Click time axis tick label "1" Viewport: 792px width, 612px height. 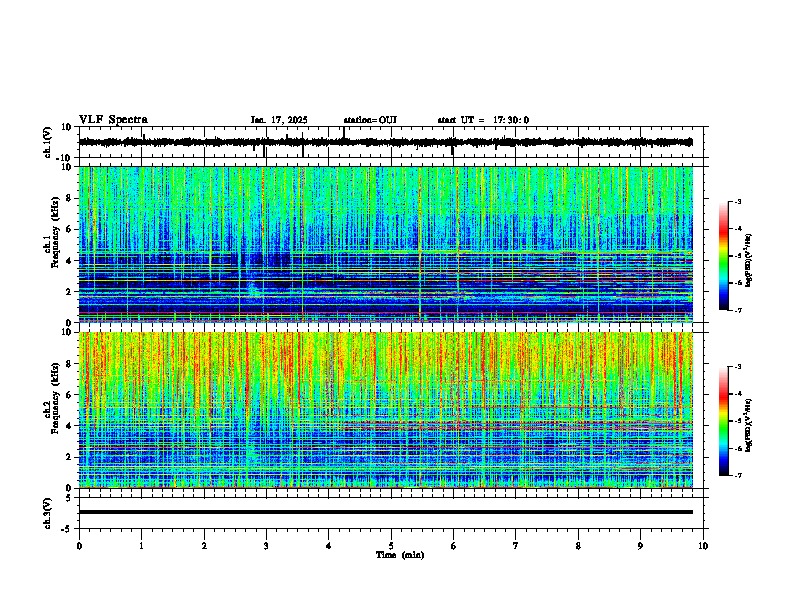point(141,546)
